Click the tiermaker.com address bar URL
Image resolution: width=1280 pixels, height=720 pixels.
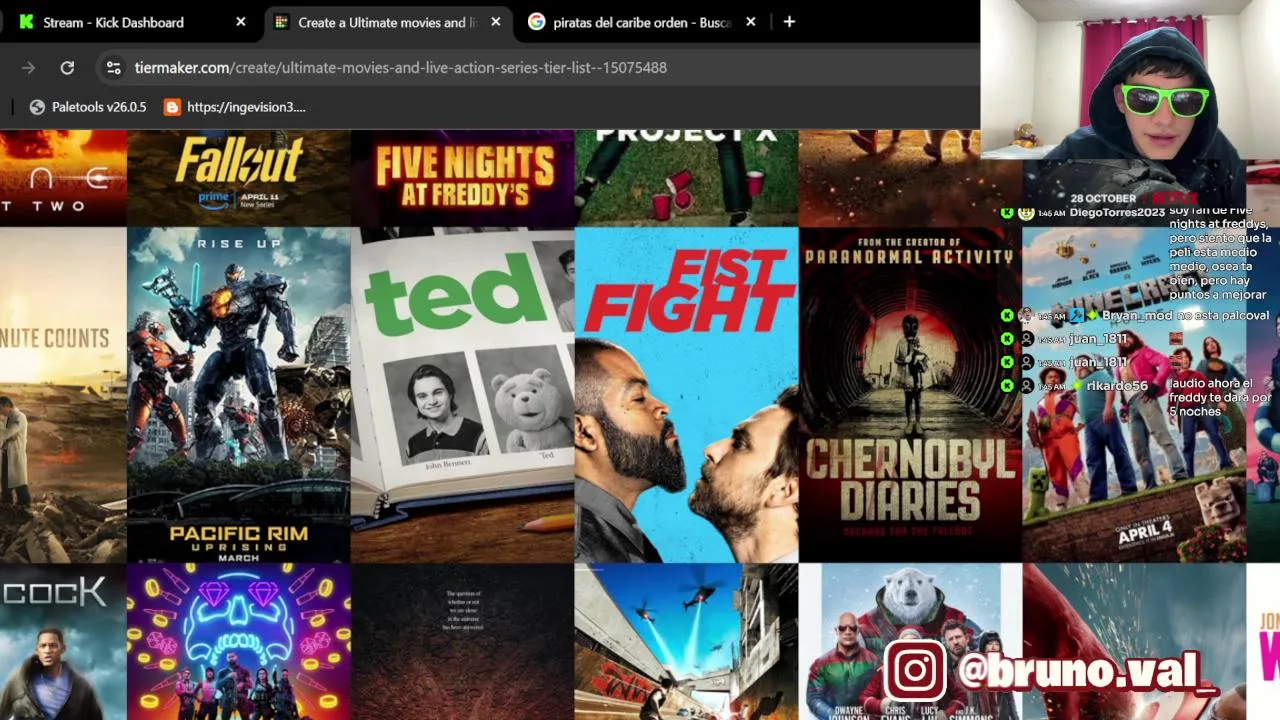400,67
